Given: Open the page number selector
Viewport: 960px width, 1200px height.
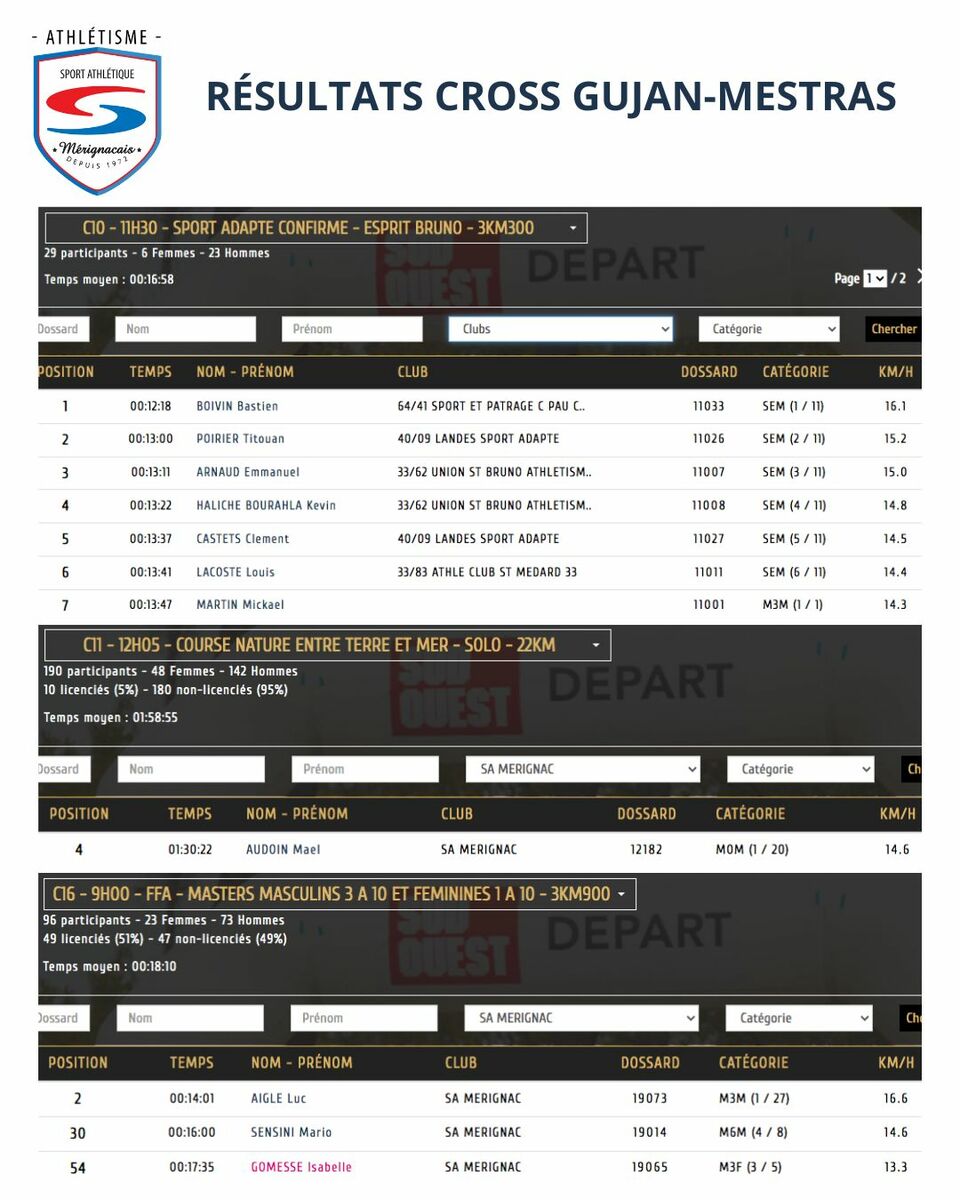Looking at the screenshot, I should [x=875, y=278].
